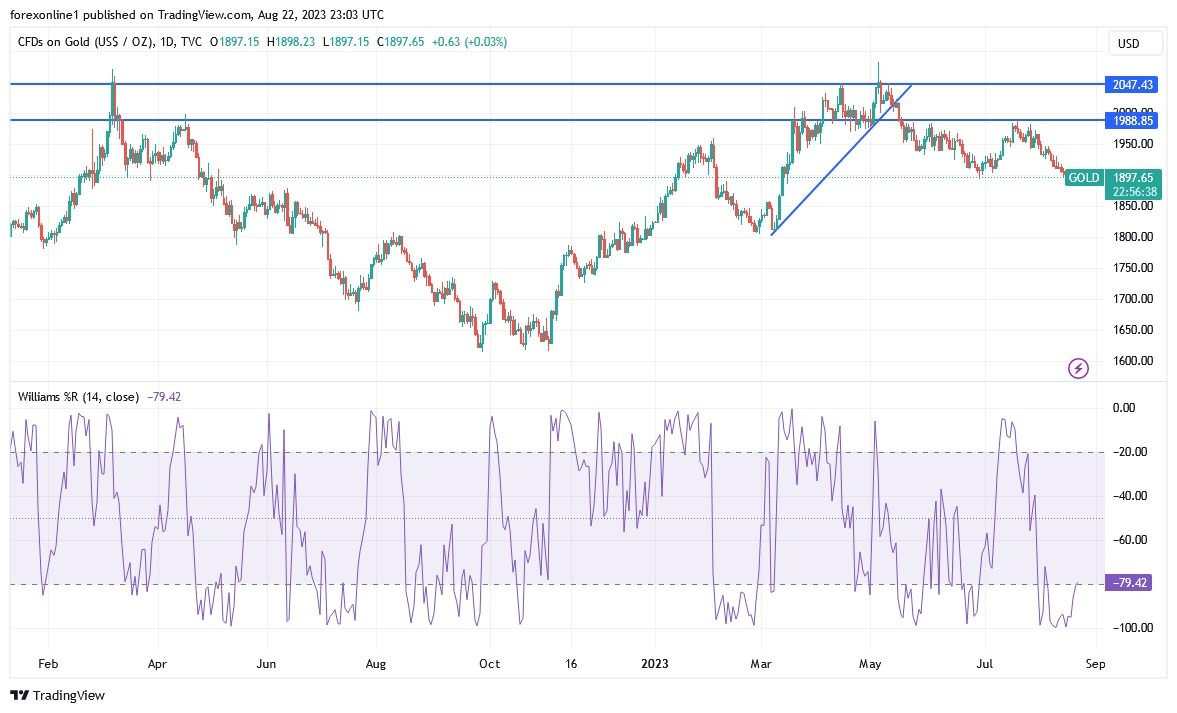Click the green current price change +0.63 indicator
Image resolution: width=1177 pixels, height=713 pixels.
(475, 44)
